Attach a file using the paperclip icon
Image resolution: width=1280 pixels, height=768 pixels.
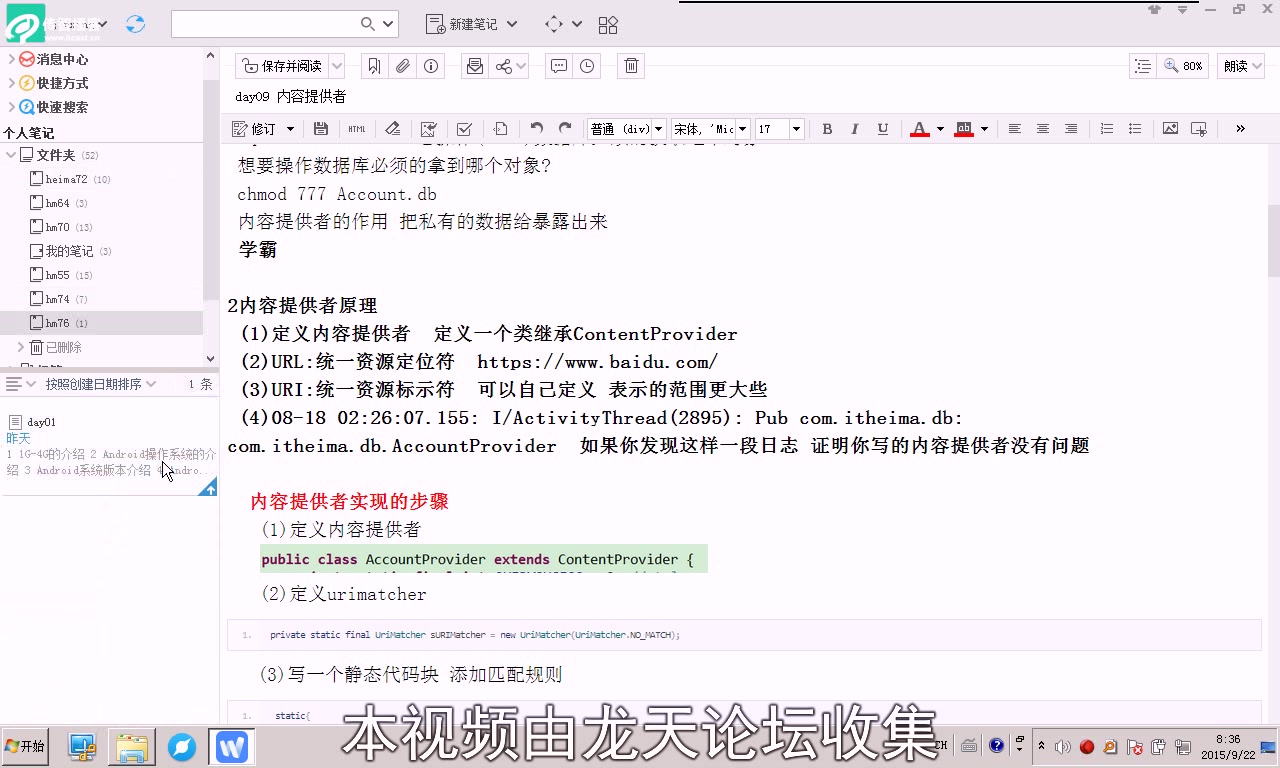pos(402,66)
